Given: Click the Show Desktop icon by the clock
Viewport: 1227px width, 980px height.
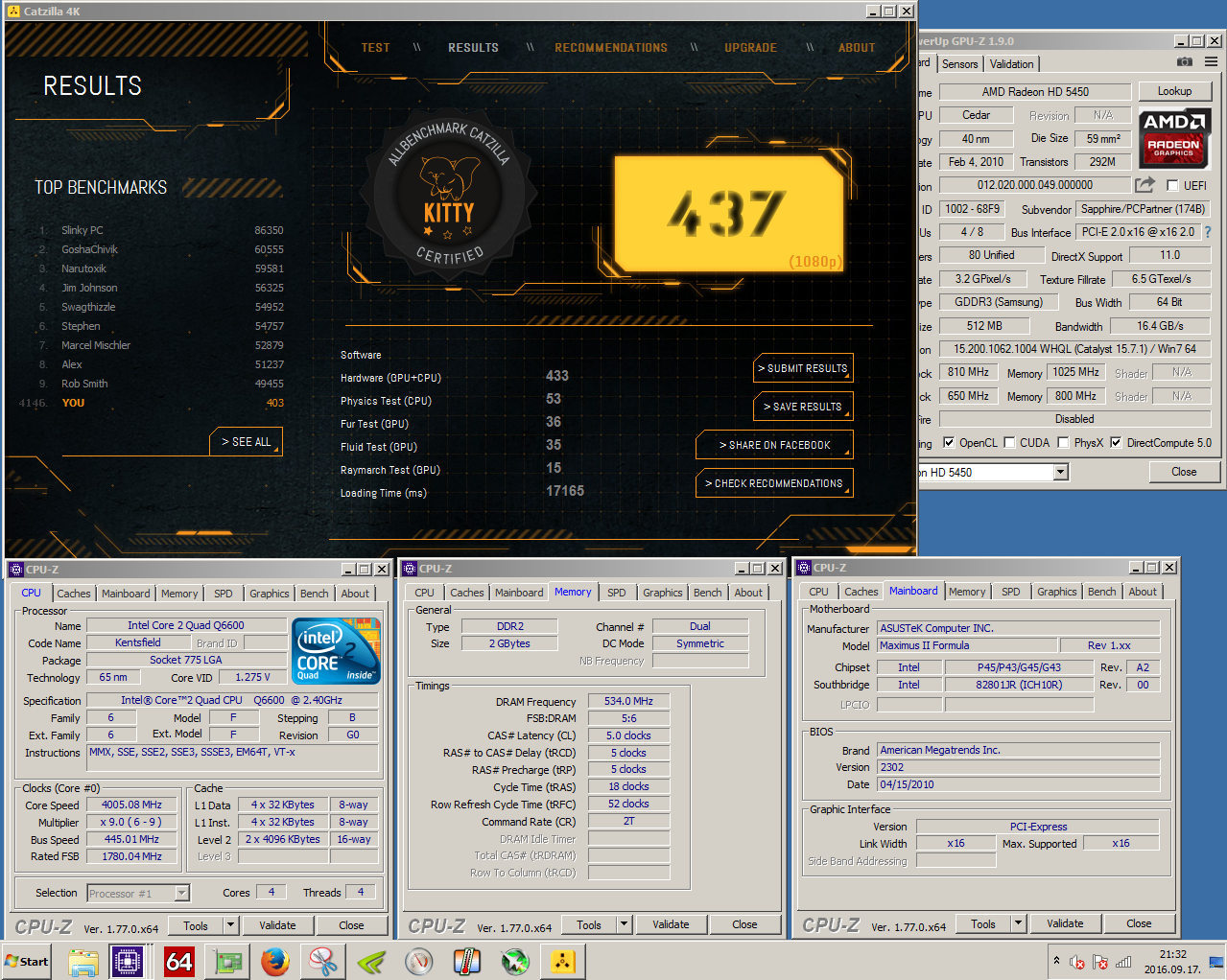Looking at the screenshot, I should coord(1215,962).
